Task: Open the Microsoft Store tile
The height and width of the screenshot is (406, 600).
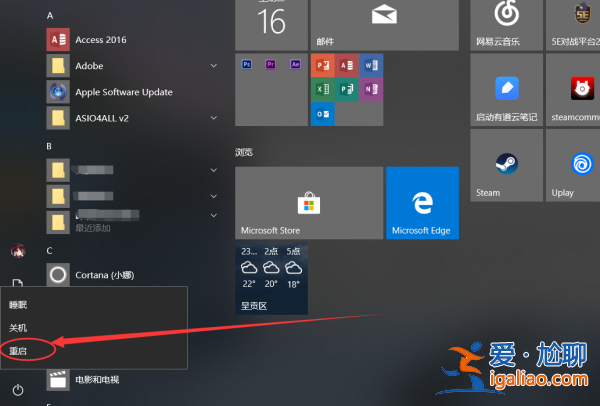Action: [x=309, y=203]
